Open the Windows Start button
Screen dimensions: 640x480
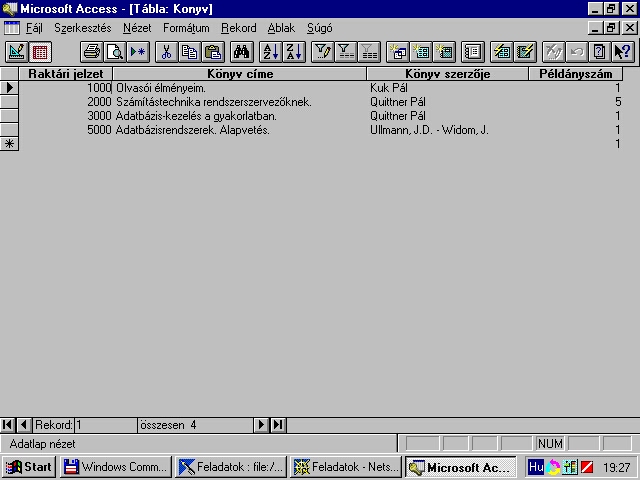click(x=29, y=467)
